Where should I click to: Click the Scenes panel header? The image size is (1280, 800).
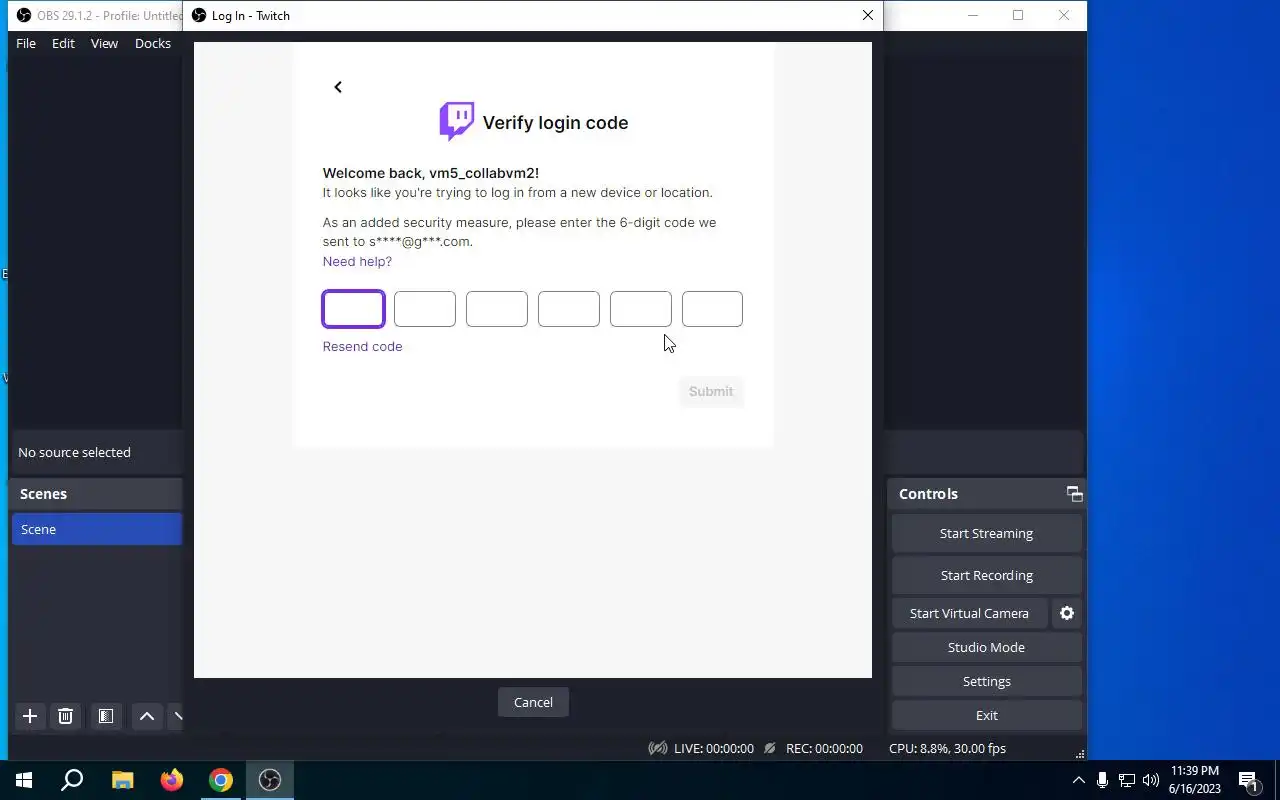click(96, 494)
